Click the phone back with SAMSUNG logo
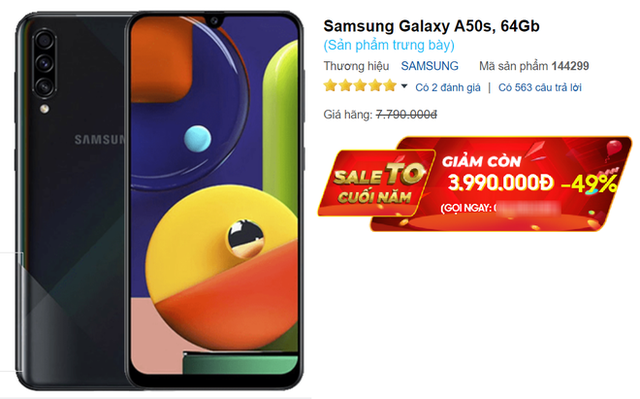640x399 pixels. coord(71,200)
